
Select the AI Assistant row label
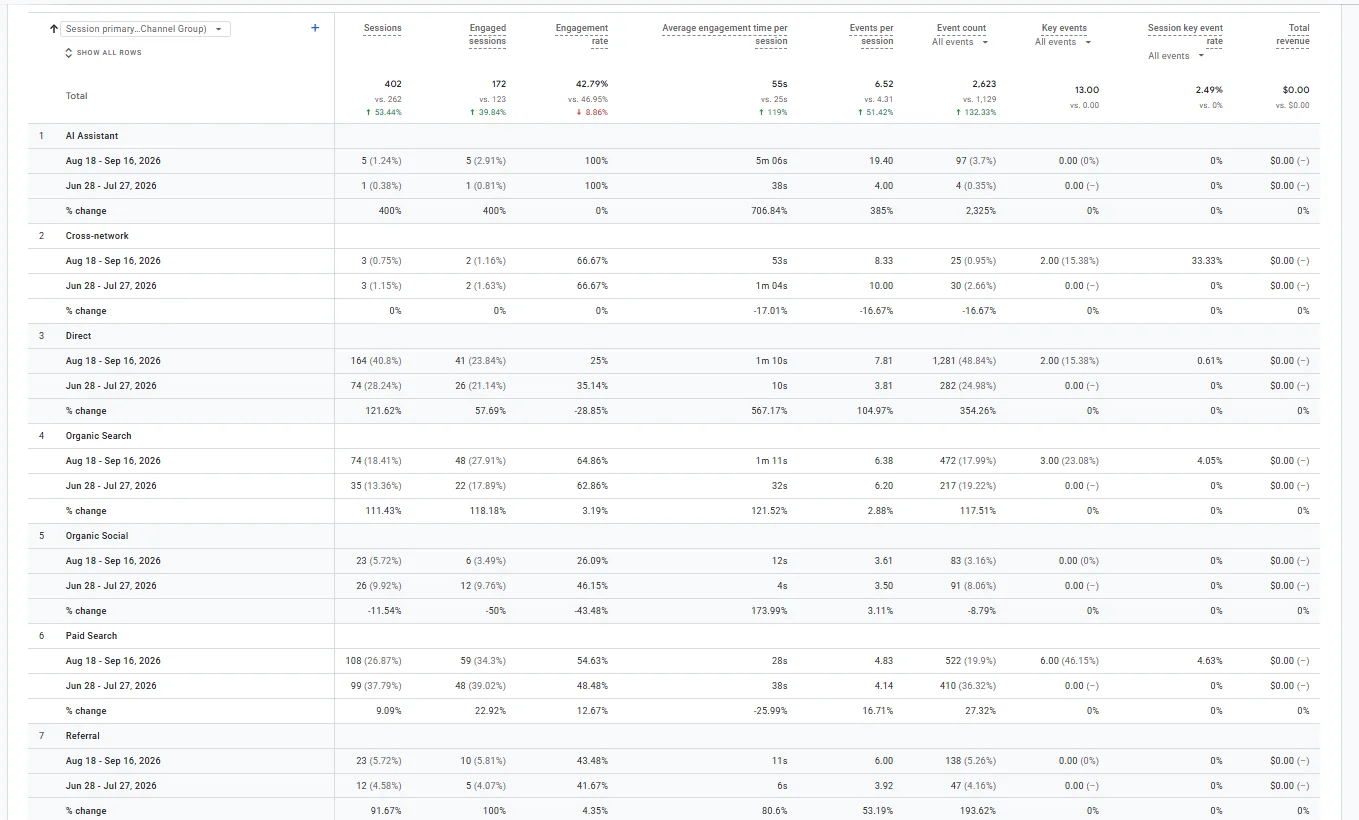(x=92, y=136)
